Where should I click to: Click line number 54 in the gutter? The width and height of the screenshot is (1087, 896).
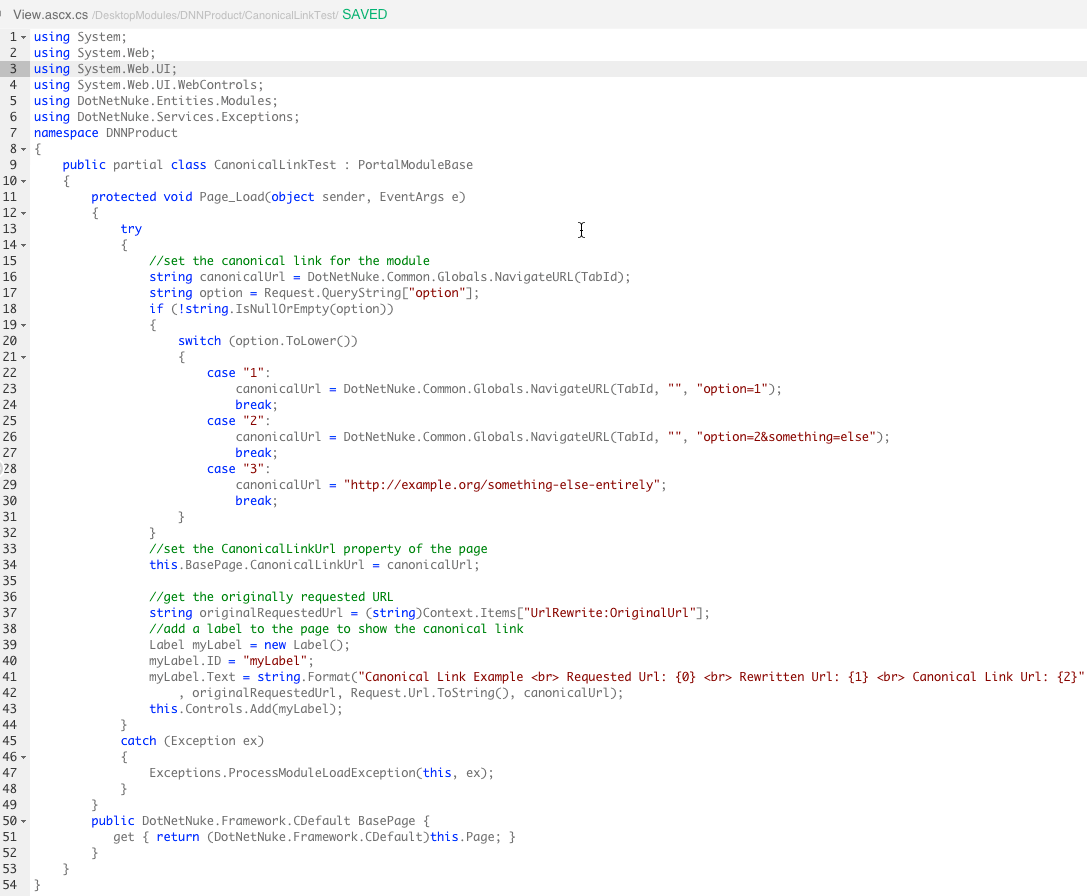pos(10,885)
